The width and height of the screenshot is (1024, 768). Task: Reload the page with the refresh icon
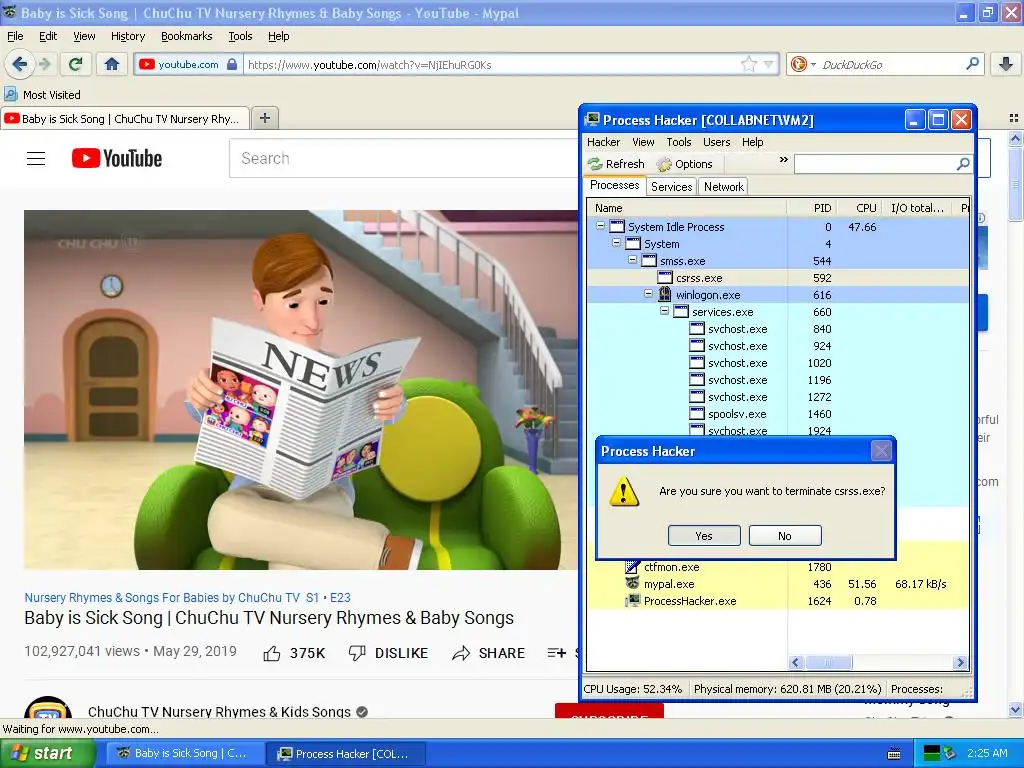(x=76, y=64)
